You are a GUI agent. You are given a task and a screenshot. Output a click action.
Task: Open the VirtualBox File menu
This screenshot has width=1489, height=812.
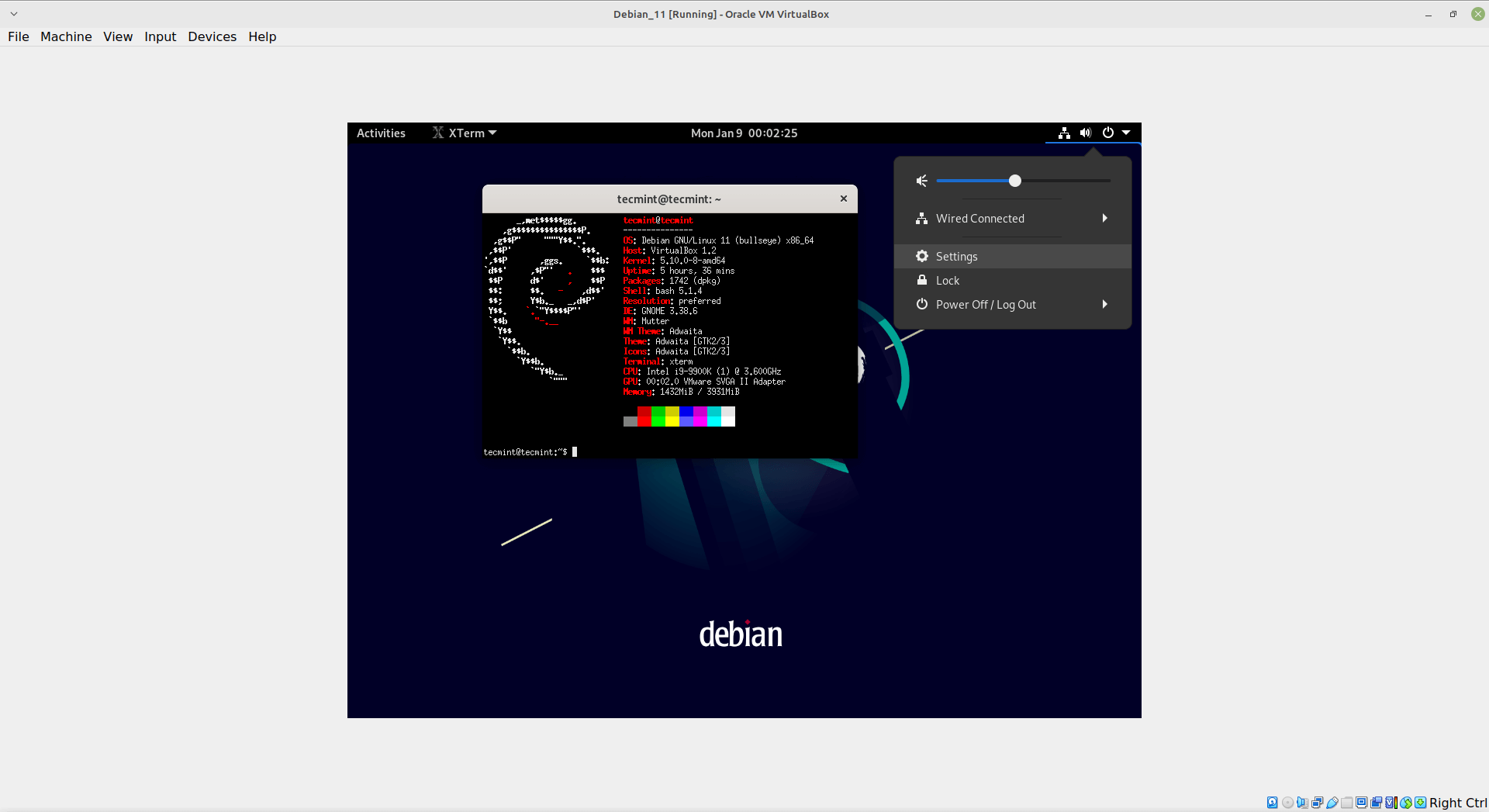[x=19, y=36]
